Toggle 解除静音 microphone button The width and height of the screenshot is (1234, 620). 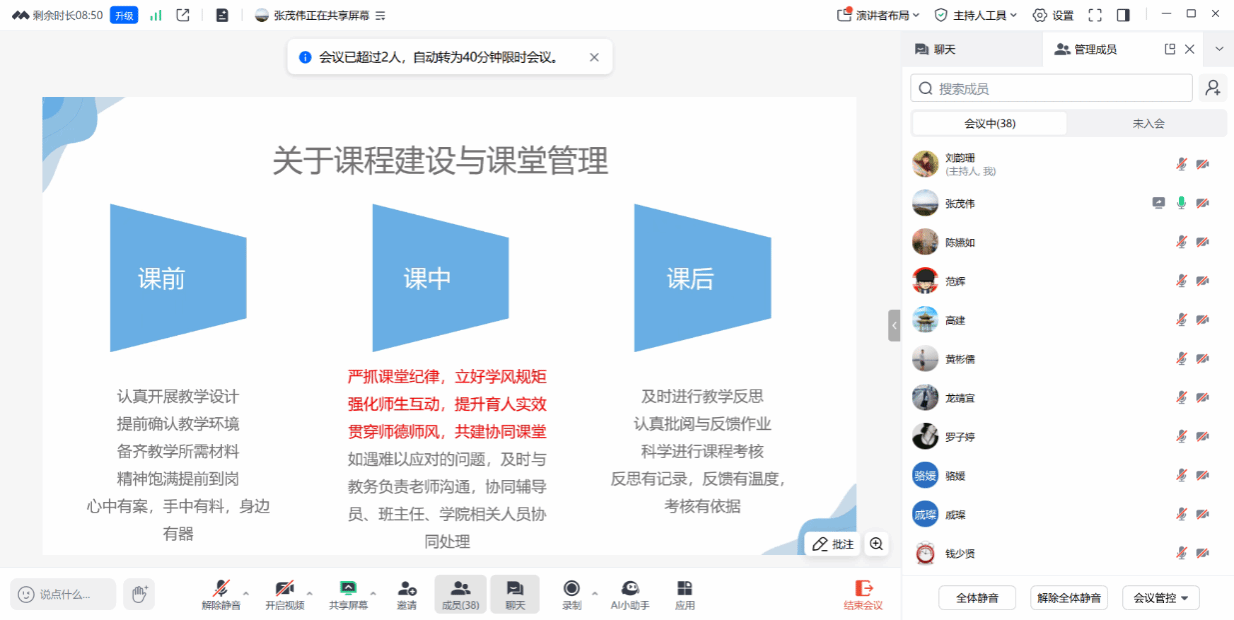point(221,594)
